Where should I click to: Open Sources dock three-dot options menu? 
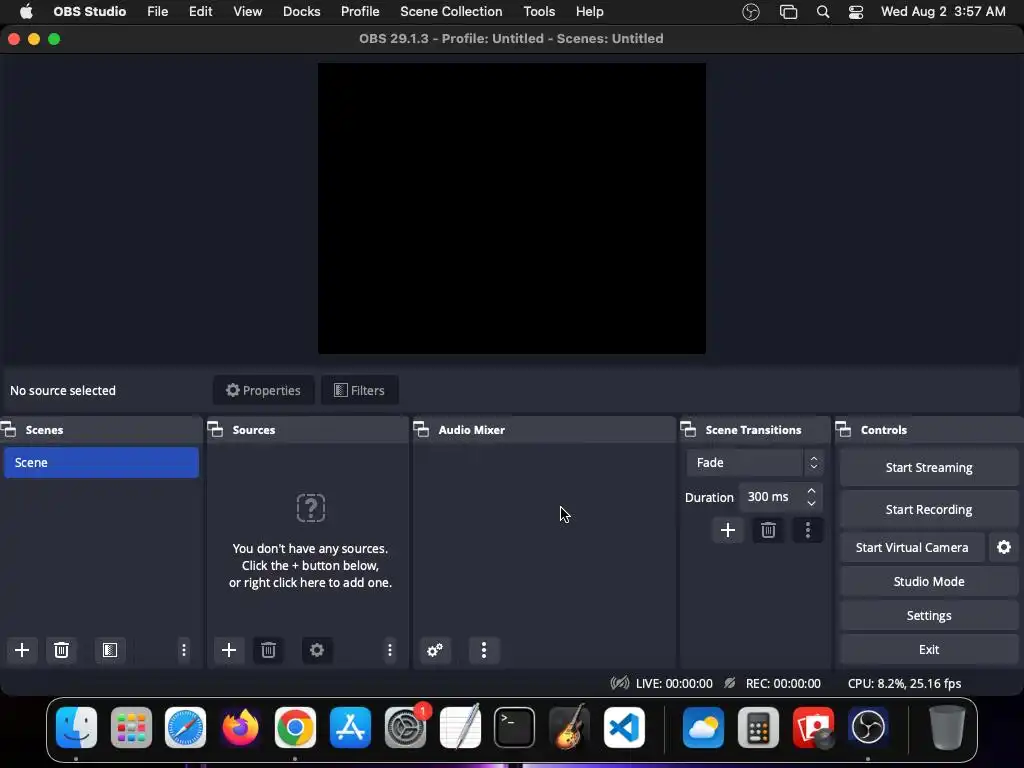390,650
